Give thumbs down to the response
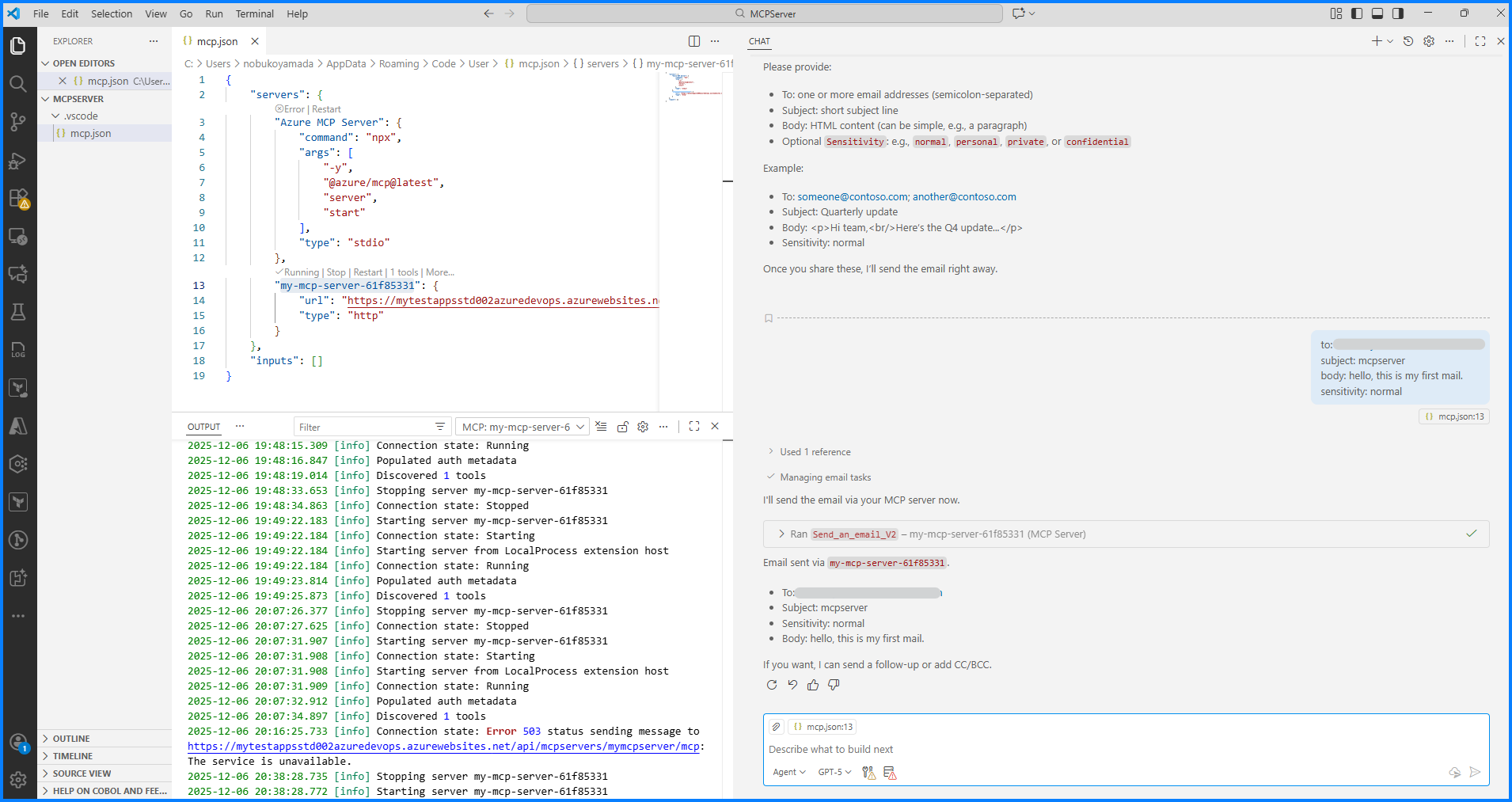 (834, 685)
